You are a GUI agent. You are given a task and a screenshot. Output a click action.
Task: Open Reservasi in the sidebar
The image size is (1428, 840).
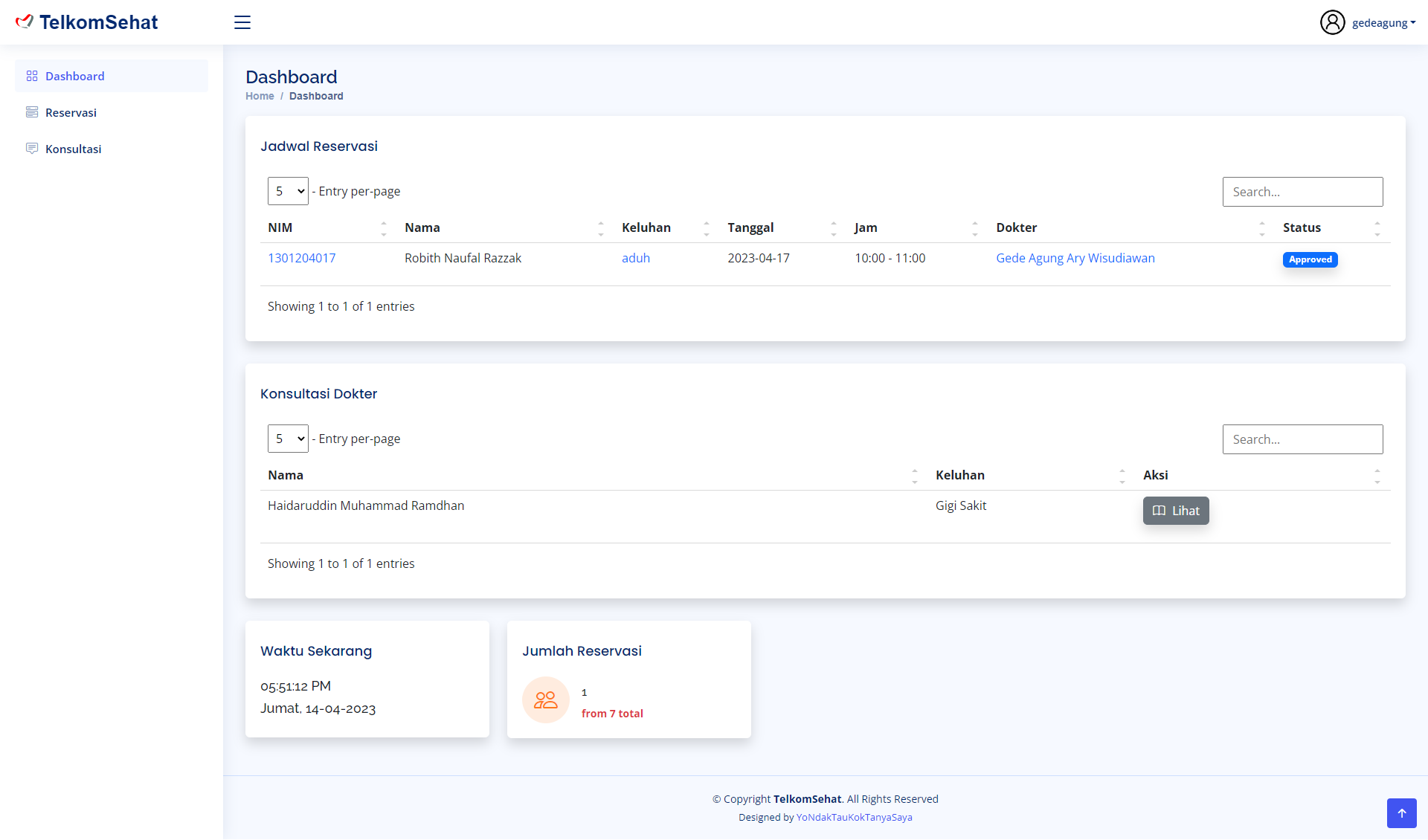(x=71, y=112)
